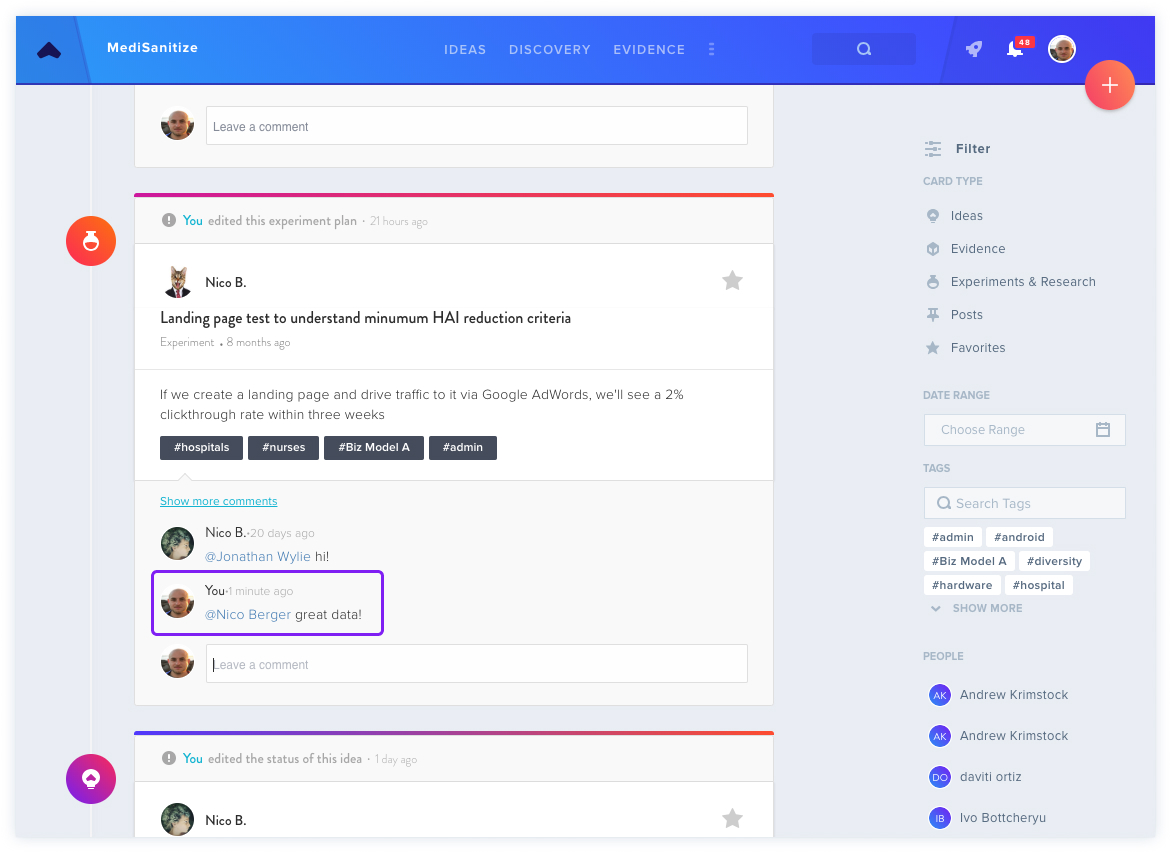Screen dimensions: 1171x853
Task: Focus experiment card Leave a comment field
Action: 476,664
